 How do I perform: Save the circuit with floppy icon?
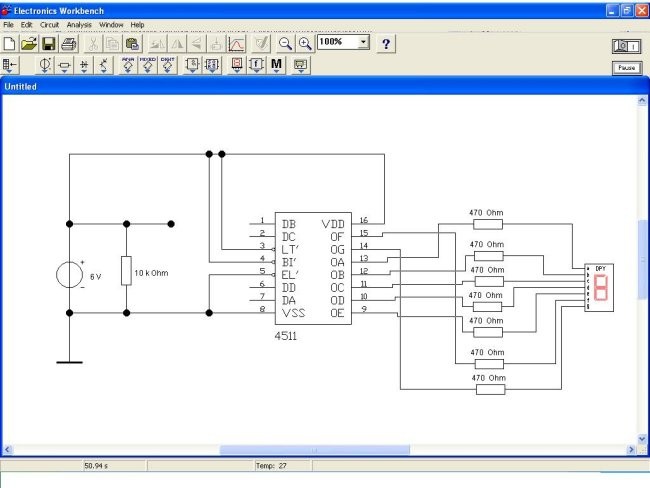(x=49, y=44)
